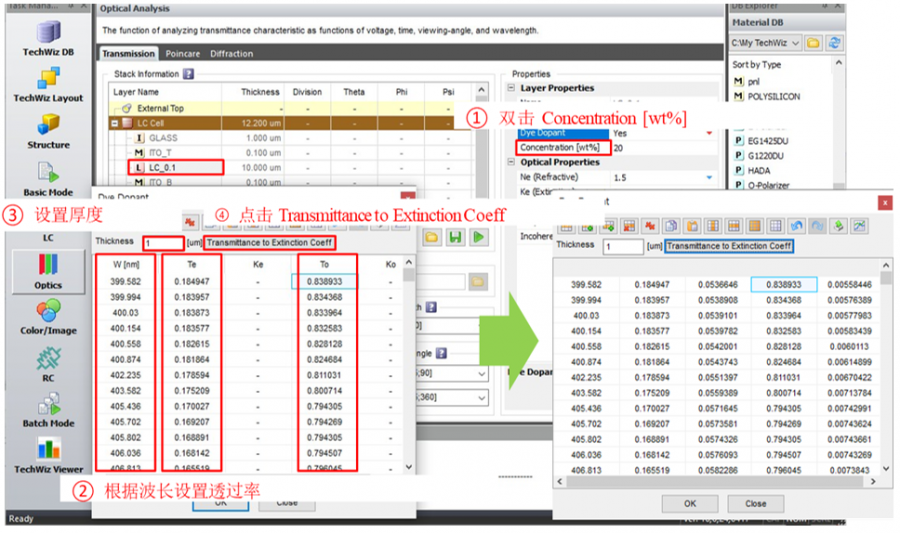Click OK in right Dye Dopant dialog
900x533 pixels.
(x=689, y=503)
